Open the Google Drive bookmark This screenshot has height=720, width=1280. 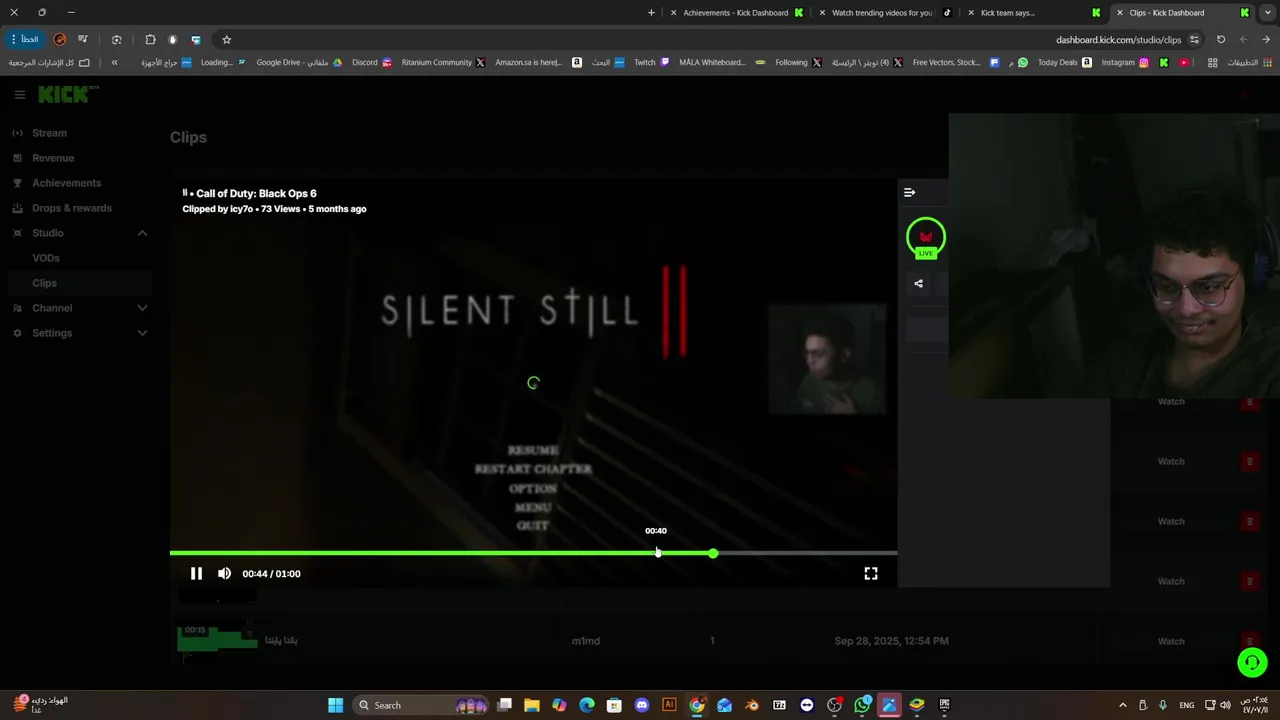click(299, 62)
